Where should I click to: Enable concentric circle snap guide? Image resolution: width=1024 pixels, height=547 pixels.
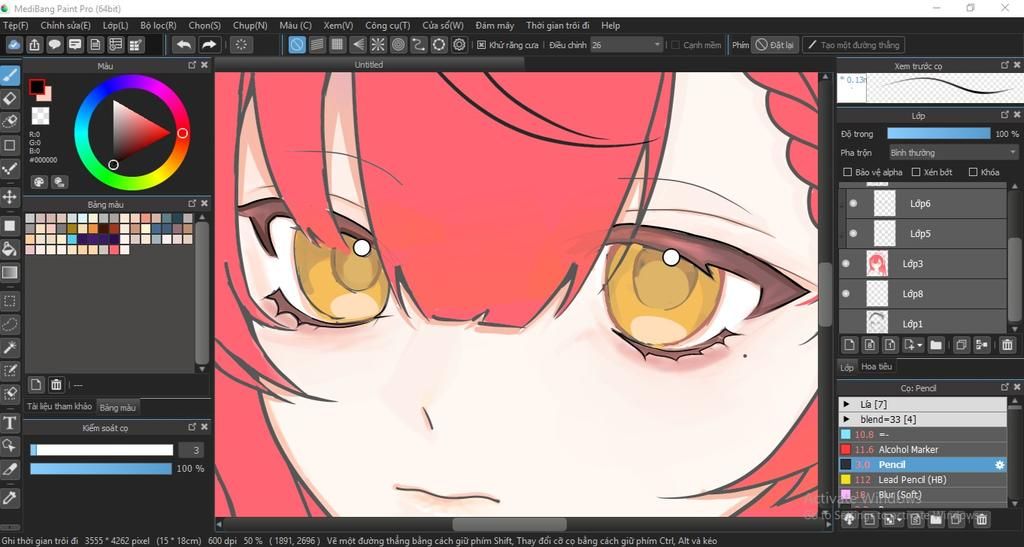click(398, 44)
